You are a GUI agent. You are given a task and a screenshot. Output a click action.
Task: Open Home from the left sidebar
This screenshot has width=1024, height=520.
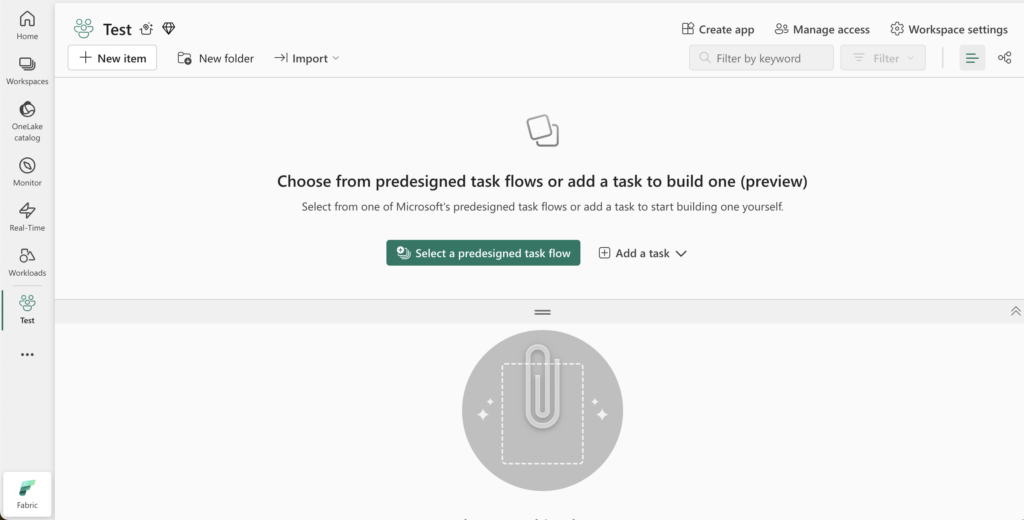coord(27,25)
